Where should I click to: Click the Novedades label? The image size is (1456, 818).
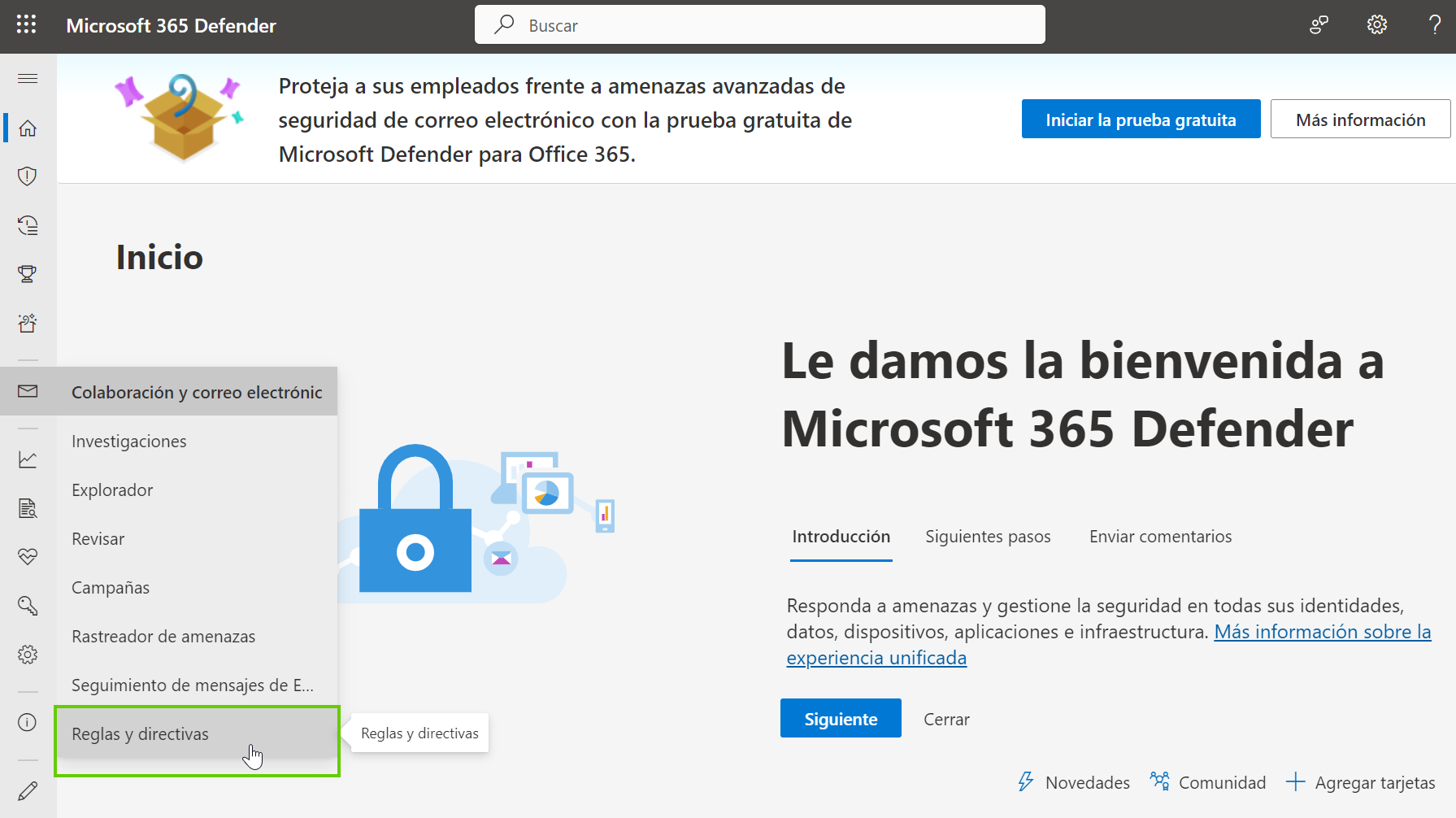[1088, 782]
